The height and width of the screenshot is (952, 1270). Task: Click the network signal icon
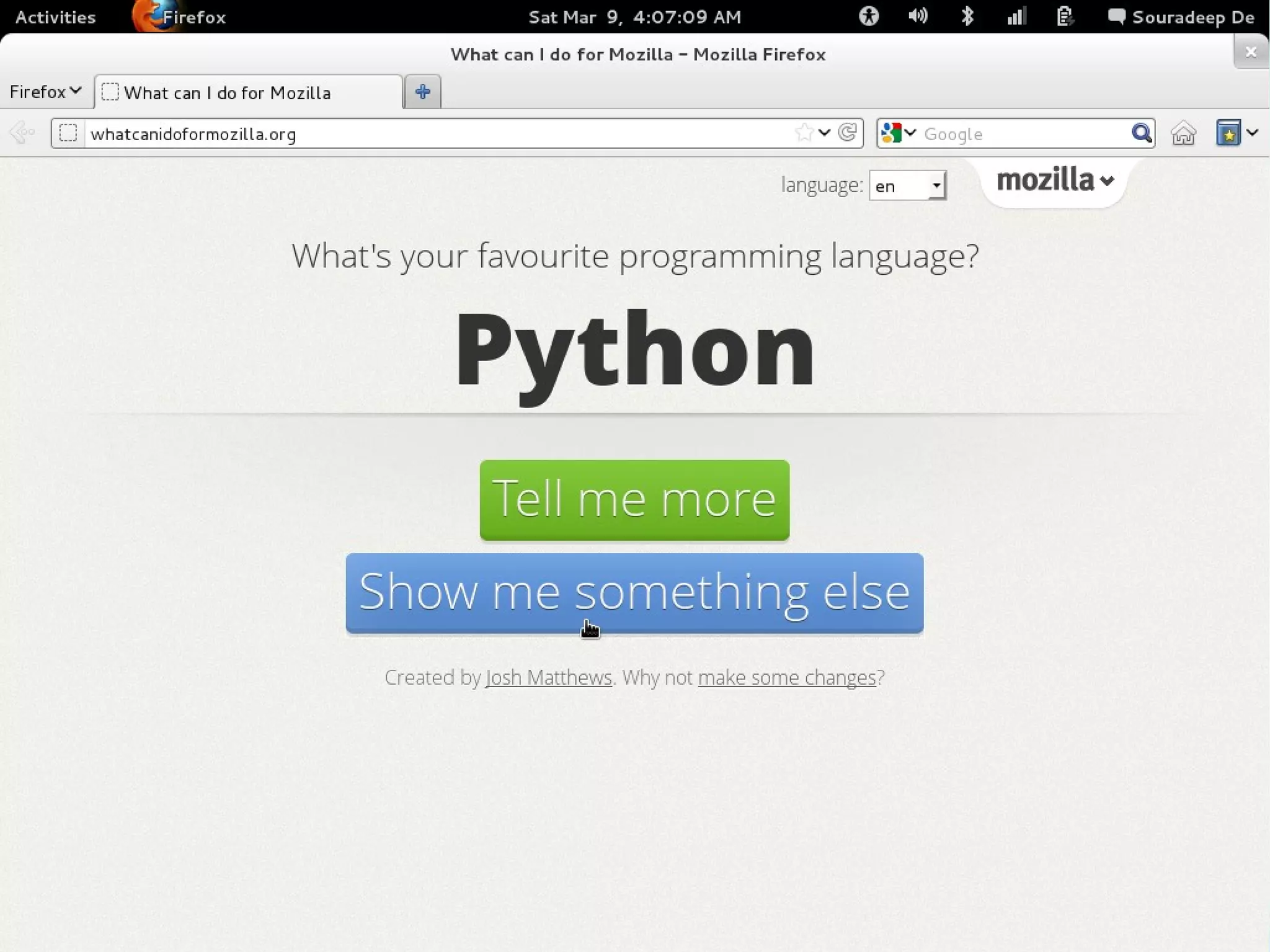pyautogui.click(x=1016, y=16)
